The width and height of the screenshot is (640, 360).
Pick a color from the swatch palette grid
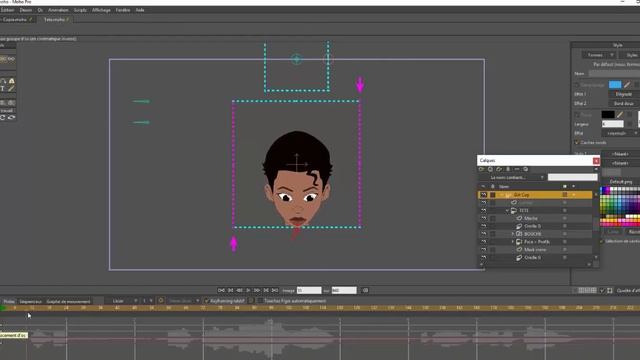pyautogui.click(x=620, y=206)
